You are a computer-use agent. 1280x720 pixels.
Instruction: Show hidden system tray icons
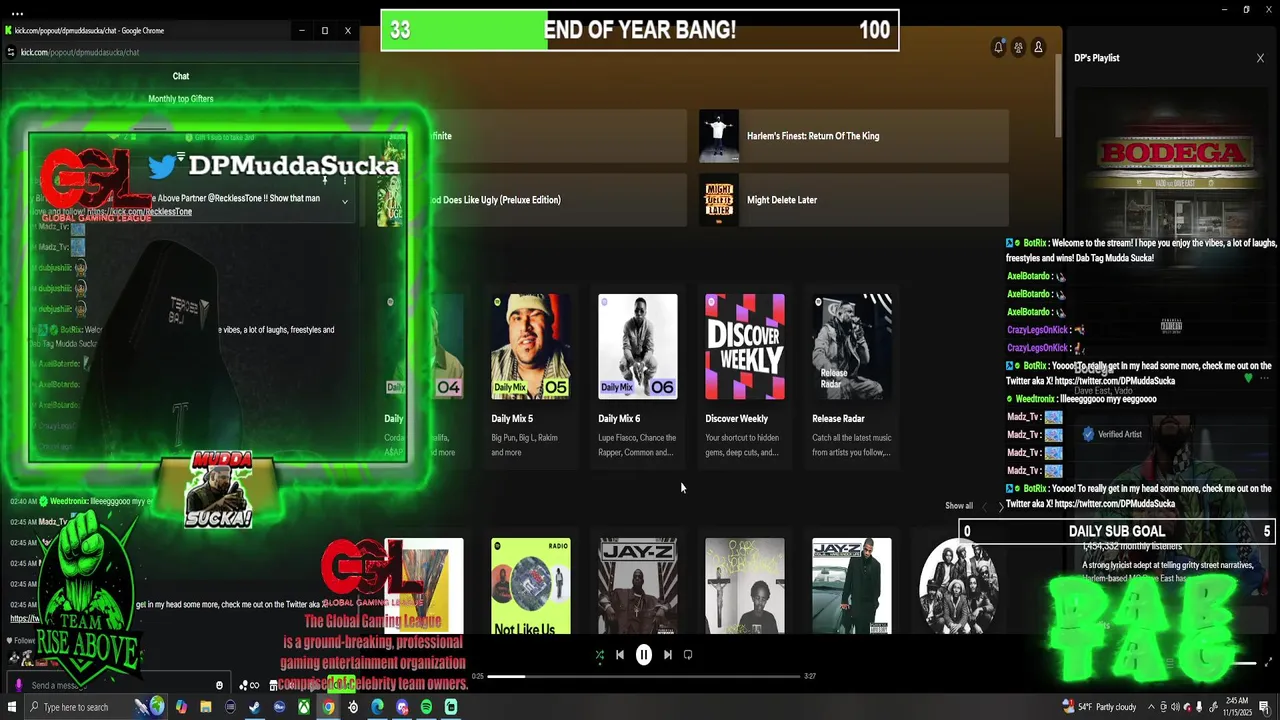click(x=1151, y=707)
